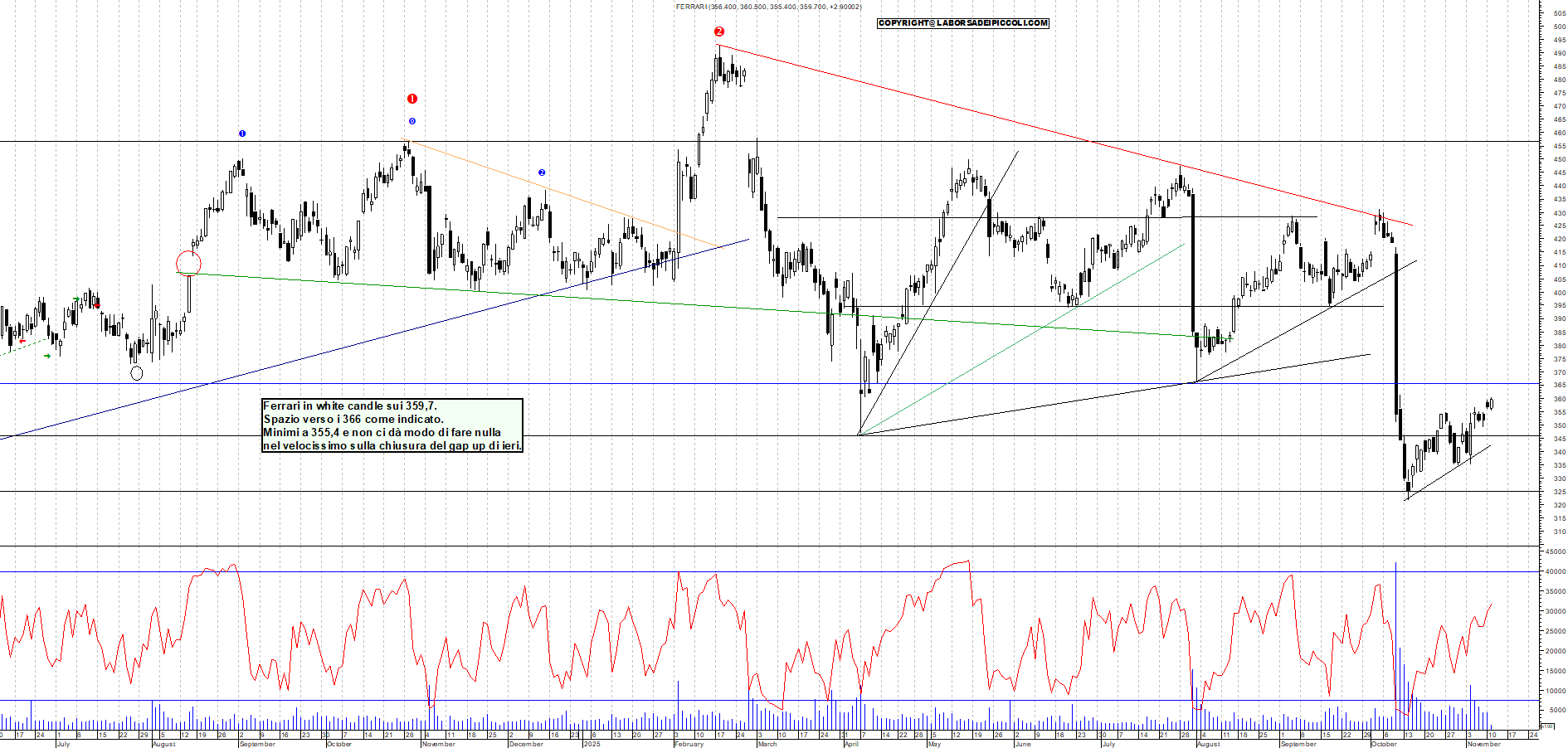Click the red circle annotation near August candles

pos(189,262)
